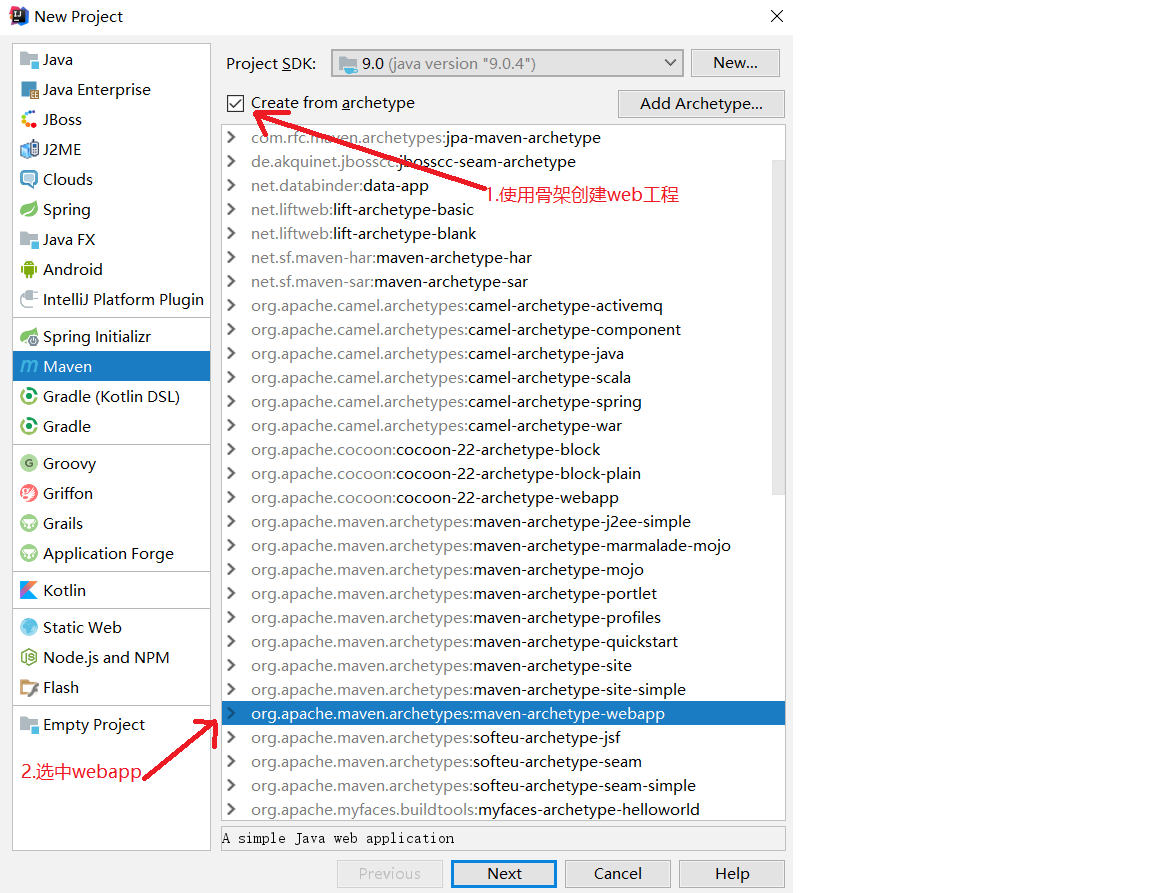Click the Java FX icon

[x=29, y=240]
